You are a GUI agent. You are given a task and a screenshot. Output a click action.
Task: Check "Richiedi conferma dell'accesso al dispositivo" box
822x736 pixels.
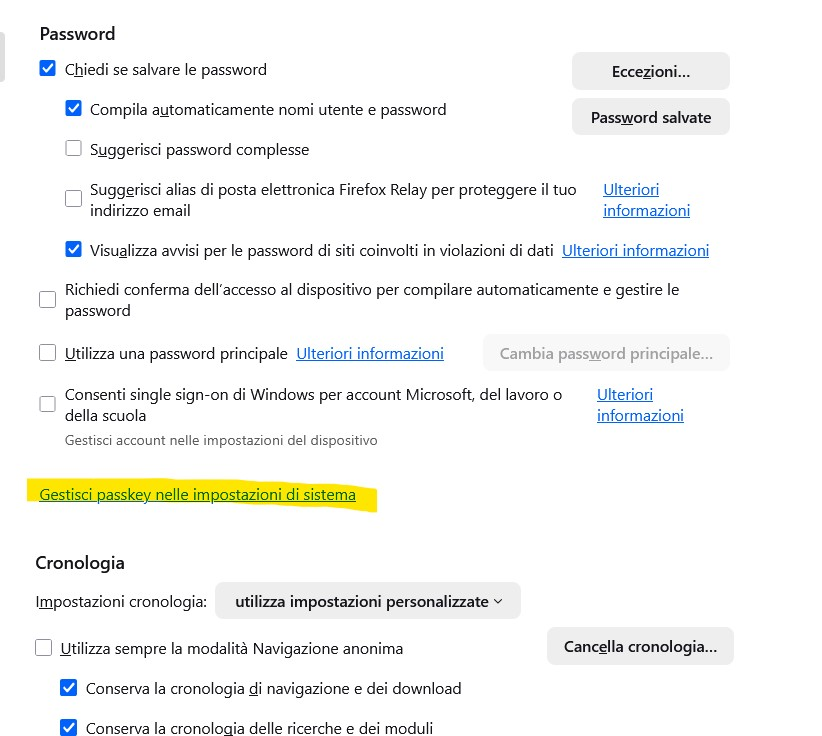click(48, 300)
